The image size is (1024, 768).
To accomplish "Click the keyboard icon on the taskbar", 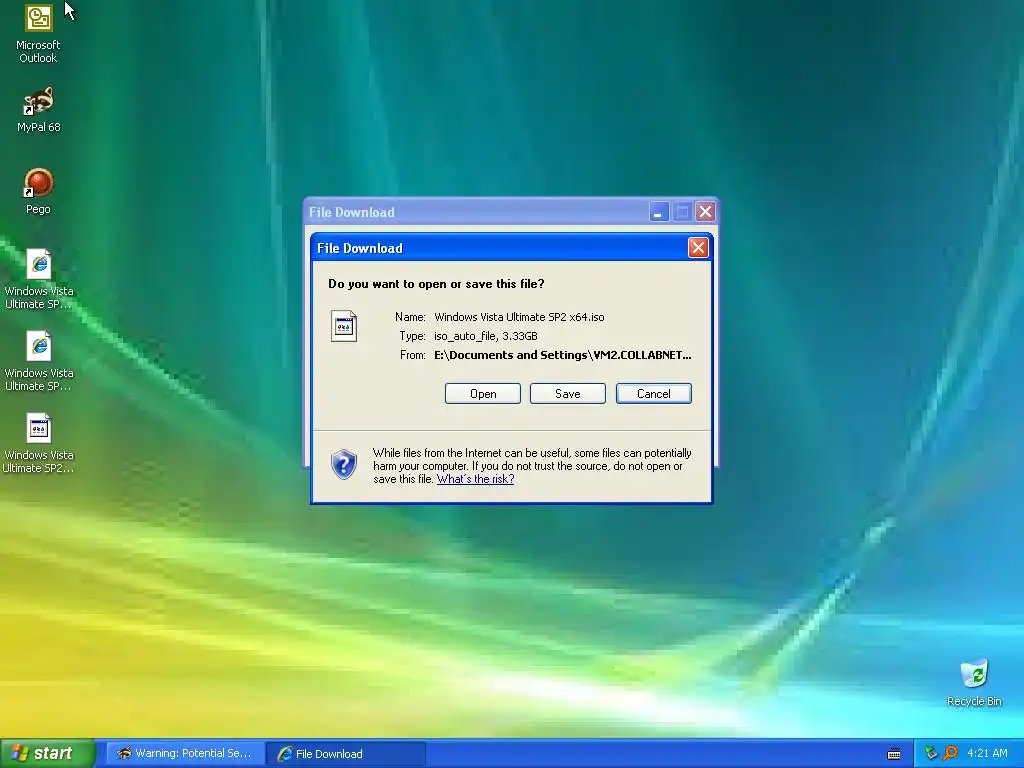I will (894, 754).
